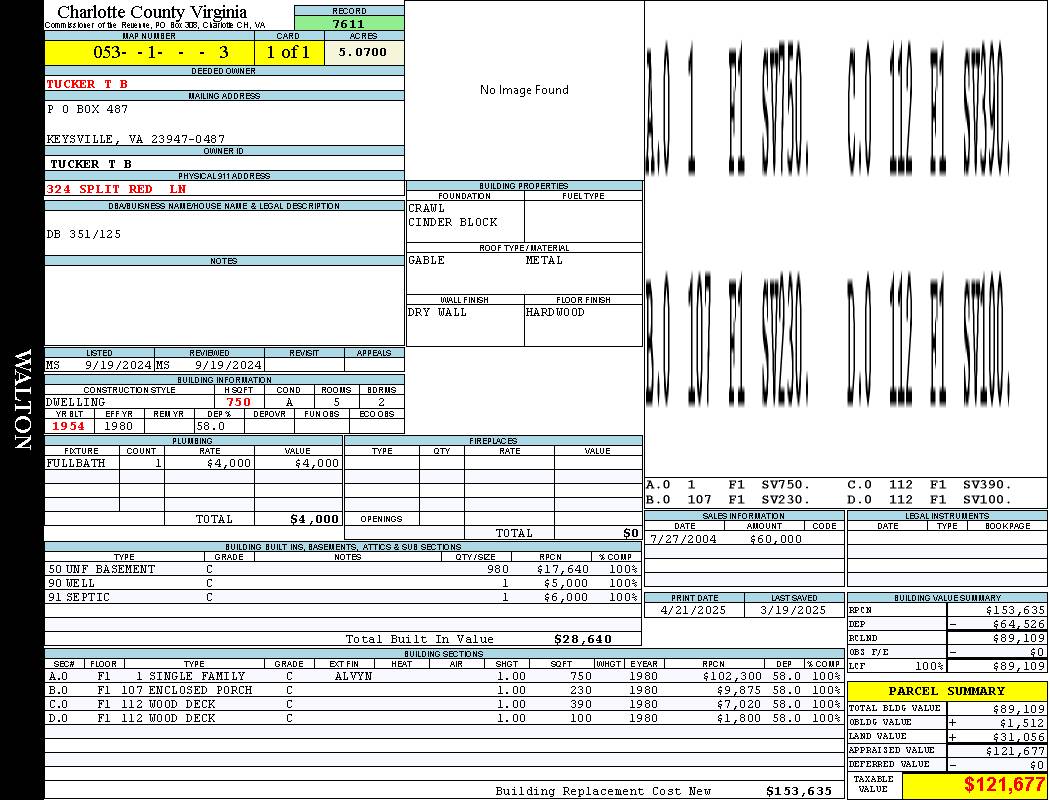Click exterior finish ALVYN
The width and height of the screenshot is (1050, 800).
353,677
